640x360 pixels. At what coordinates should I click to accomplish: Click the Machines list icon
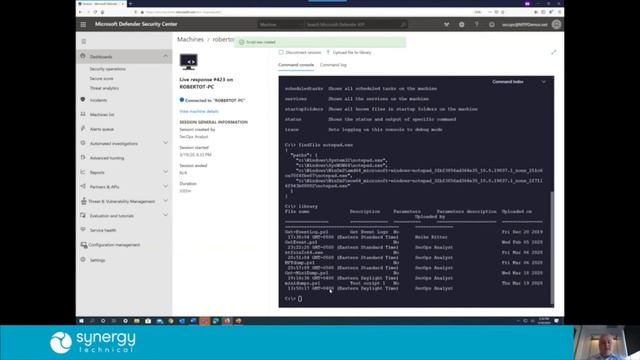coord(83,114)
